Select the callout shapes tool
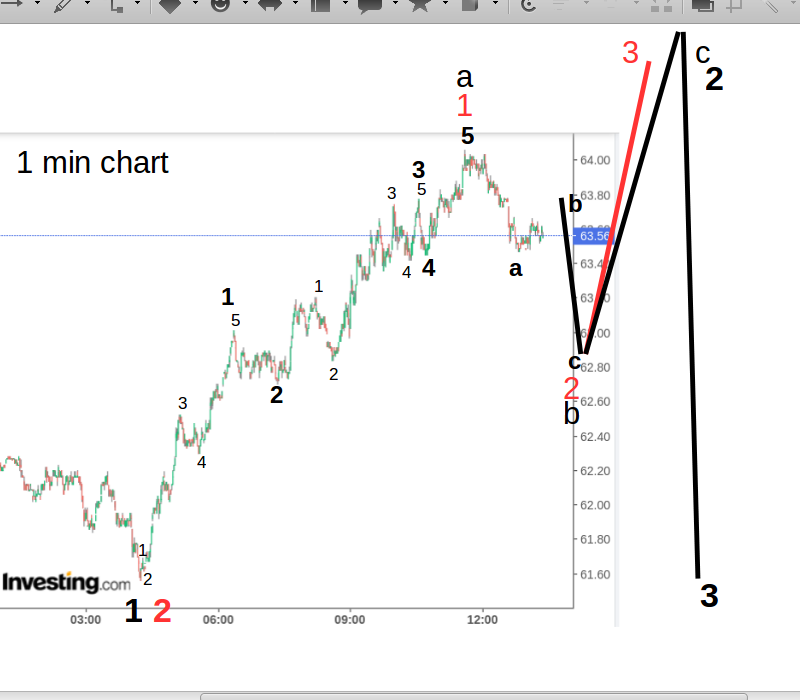This screenshot has width=800, height=700. tap(368, 8)
